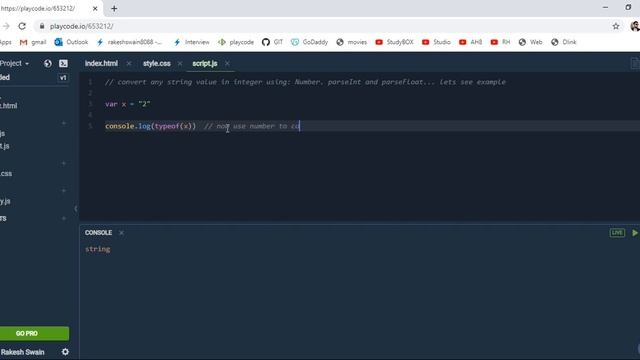Open a new browser tab
This screenshot has height=360, width=640.
114,8
